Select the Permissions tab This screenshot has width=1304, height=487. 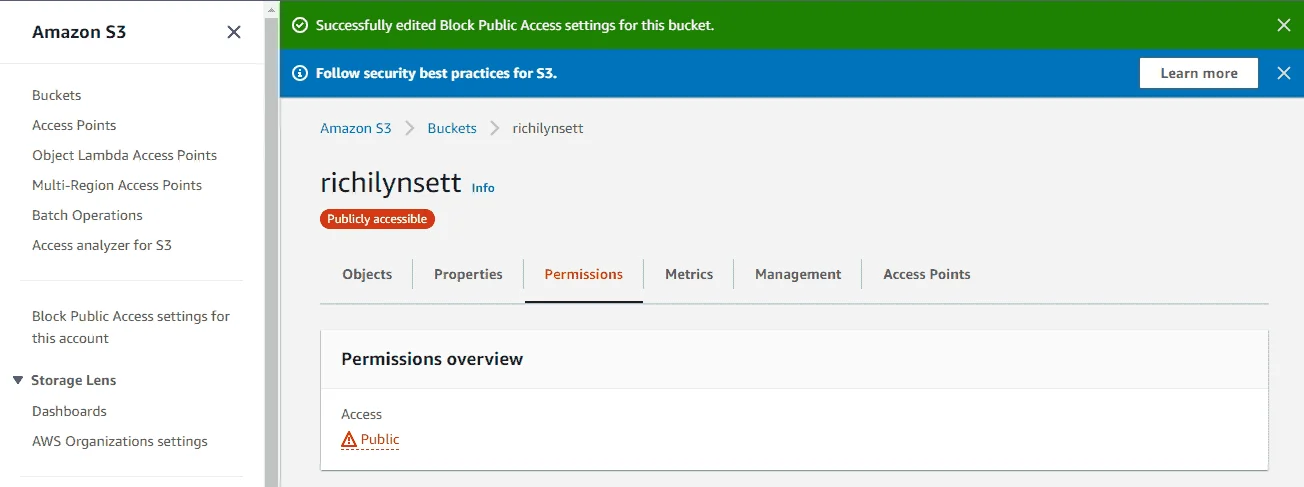point(584,274)
